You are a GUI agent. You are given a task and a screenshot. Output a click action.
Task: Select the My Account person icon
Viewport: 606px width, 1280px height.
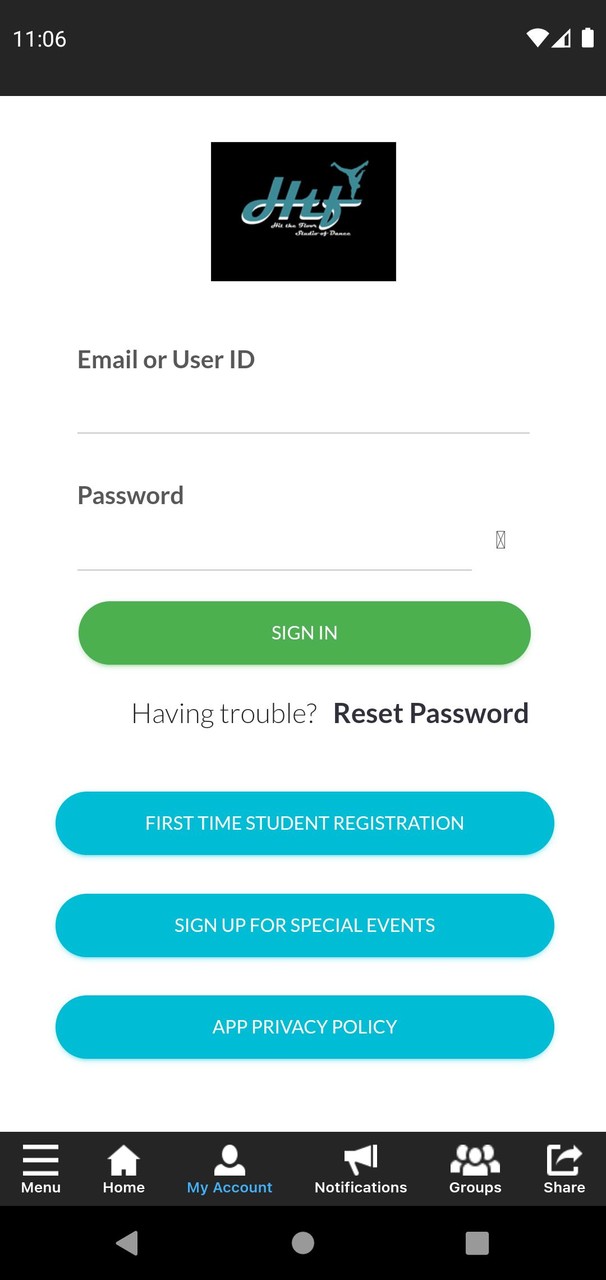tap(229, 1160)
